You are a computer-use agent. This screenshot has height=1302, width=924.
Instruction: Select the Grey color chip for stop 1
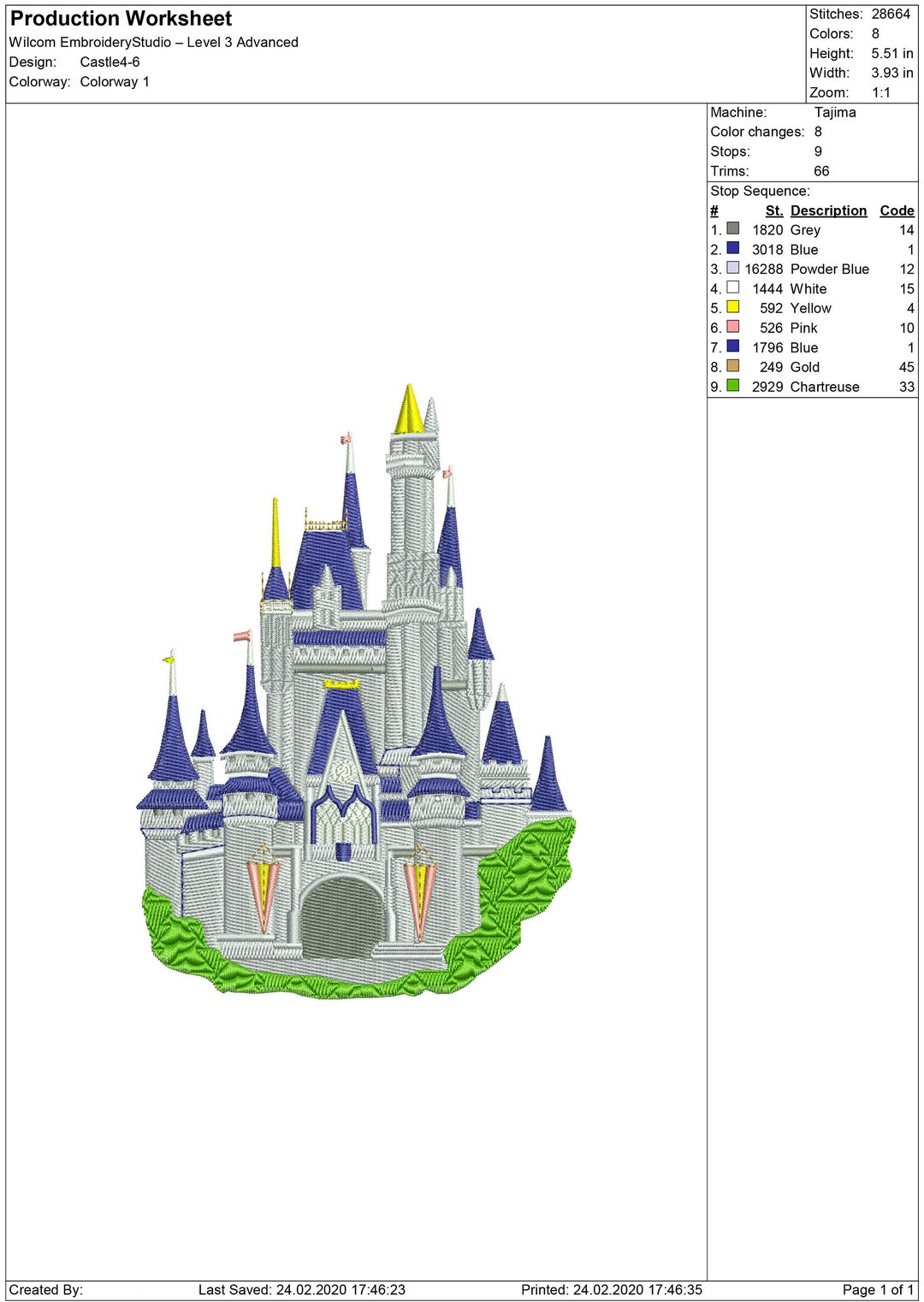pyautogui.click(x=731, y=229)
